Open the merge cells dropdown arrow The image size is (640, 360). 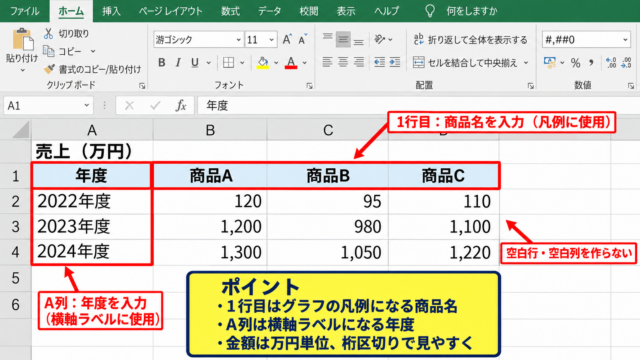coord(526,63)
